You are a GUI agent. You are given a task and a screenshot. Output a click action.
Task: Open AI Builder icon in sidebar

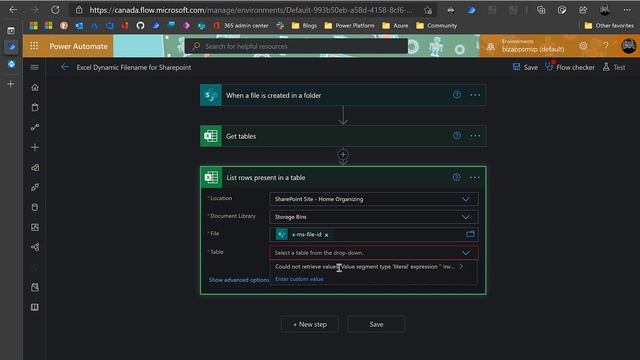point(35,247)
